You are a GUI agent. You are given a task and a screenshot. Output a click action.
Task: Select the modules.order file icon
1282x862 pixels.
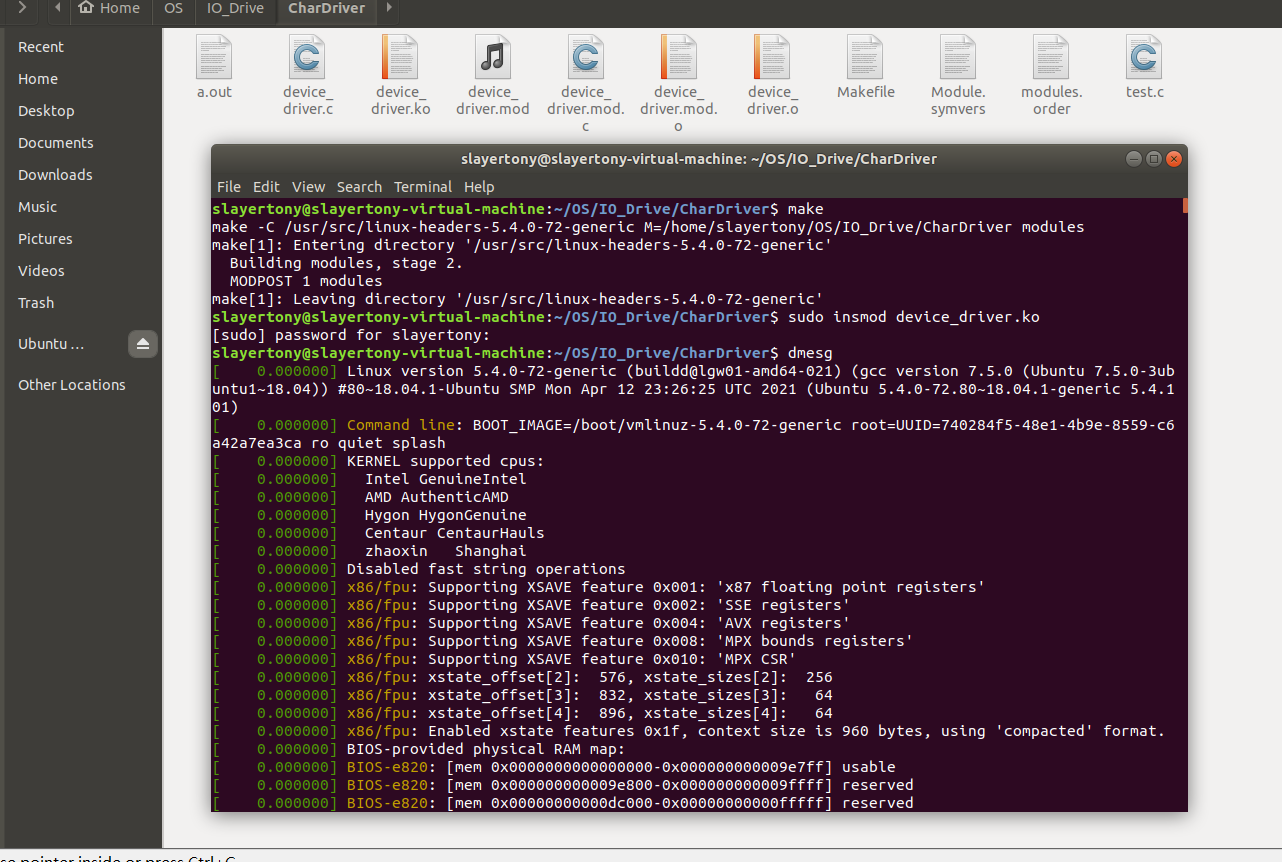(x=1051, y=57)
